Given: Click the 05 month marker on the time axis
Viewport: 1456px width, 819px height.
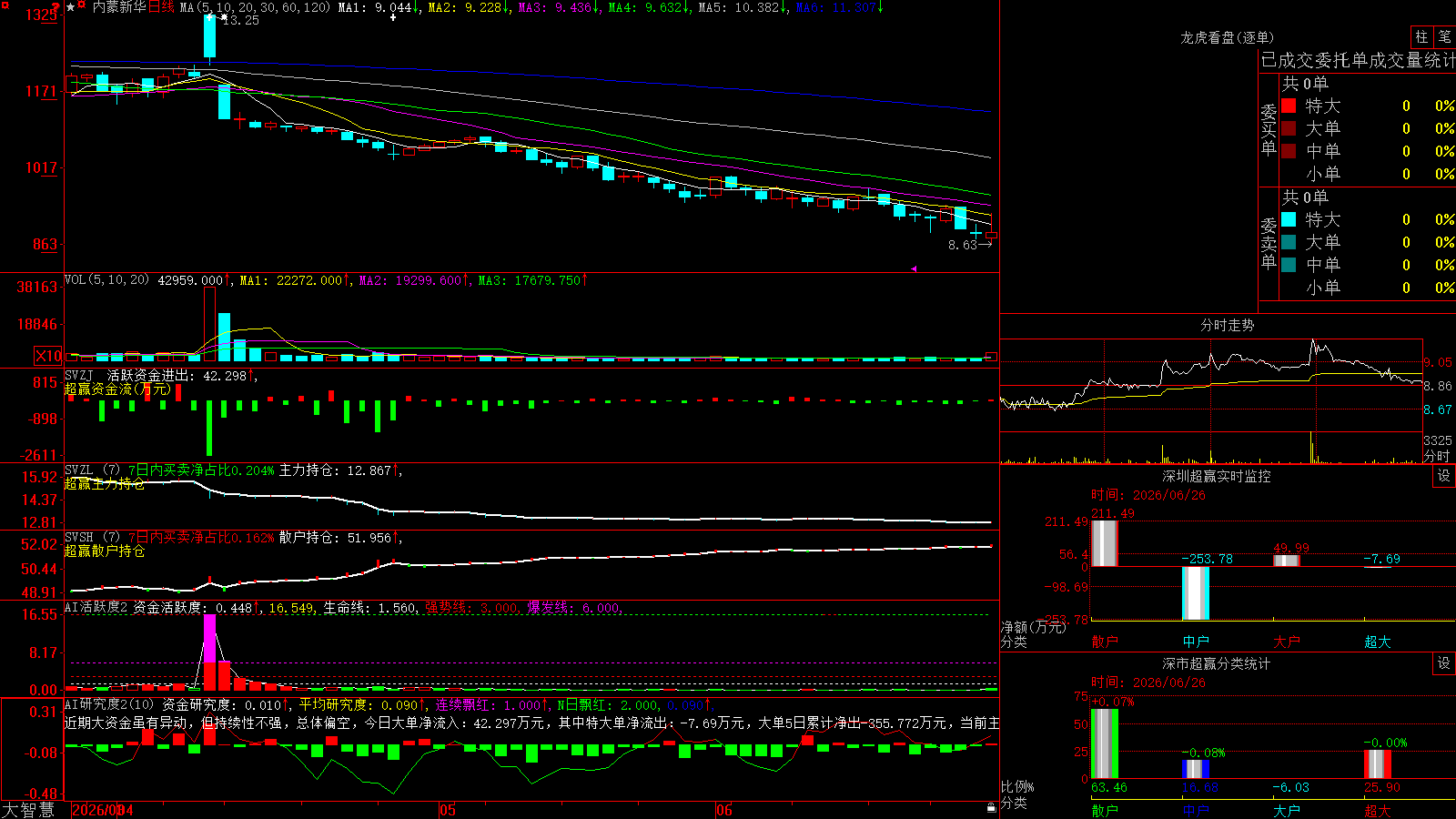Looking at the screenshot, I should (x=447, y=810).
